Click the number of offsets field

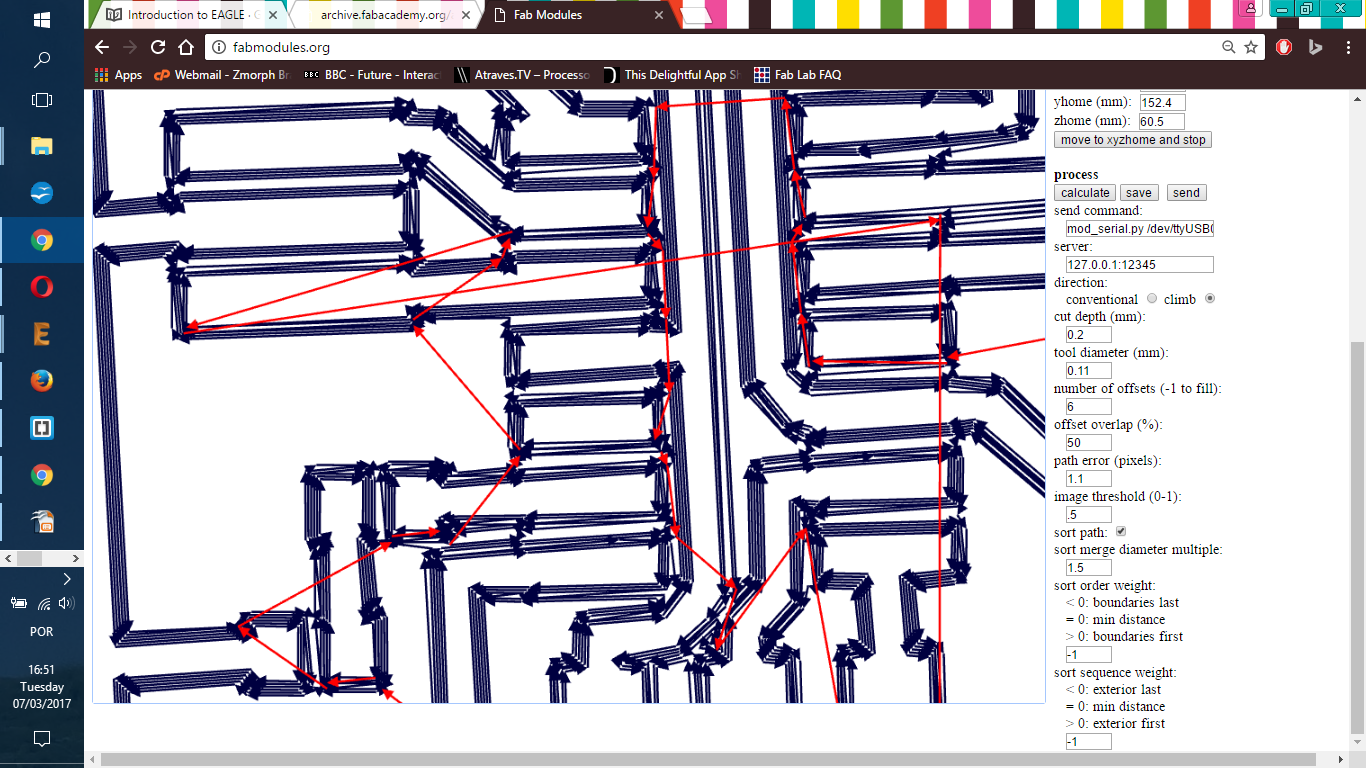[1089, 407]
